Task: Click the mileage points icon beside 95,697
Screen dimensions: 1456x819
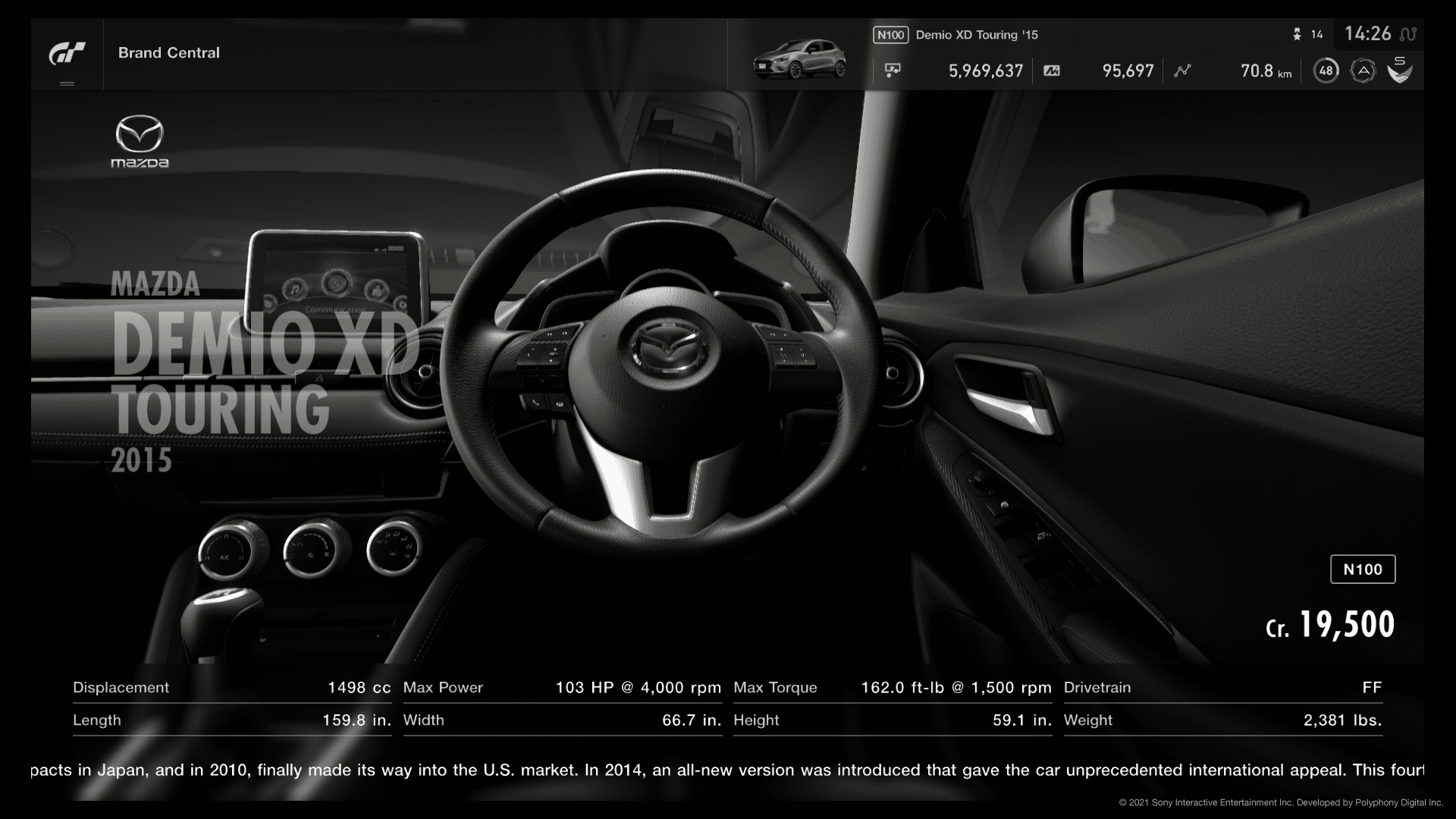Action: point(1052,71)
